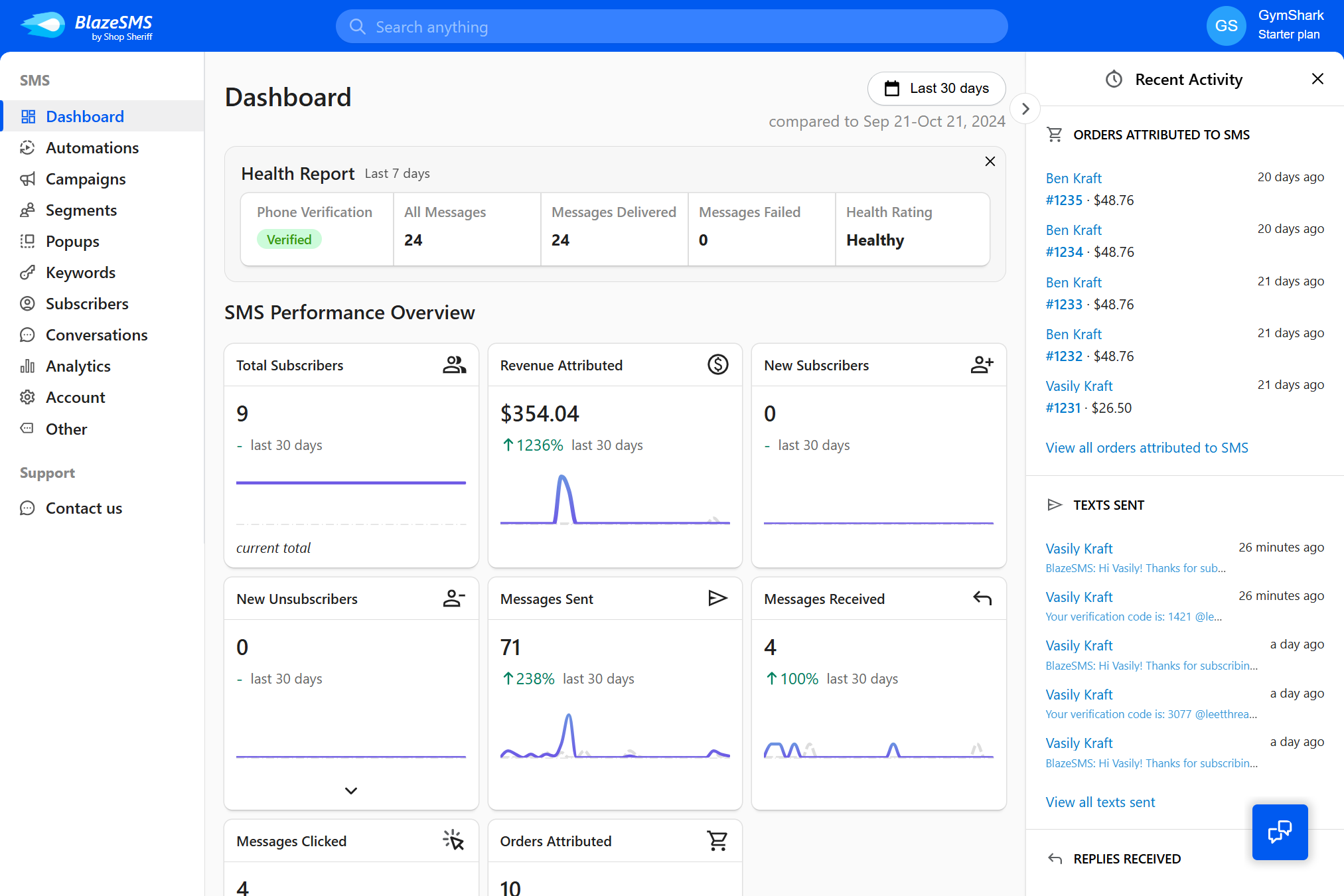The width and height of the screenshot is (1344, 896).
Task: Open the Last 30 days date picker
Action: point(936,88)
